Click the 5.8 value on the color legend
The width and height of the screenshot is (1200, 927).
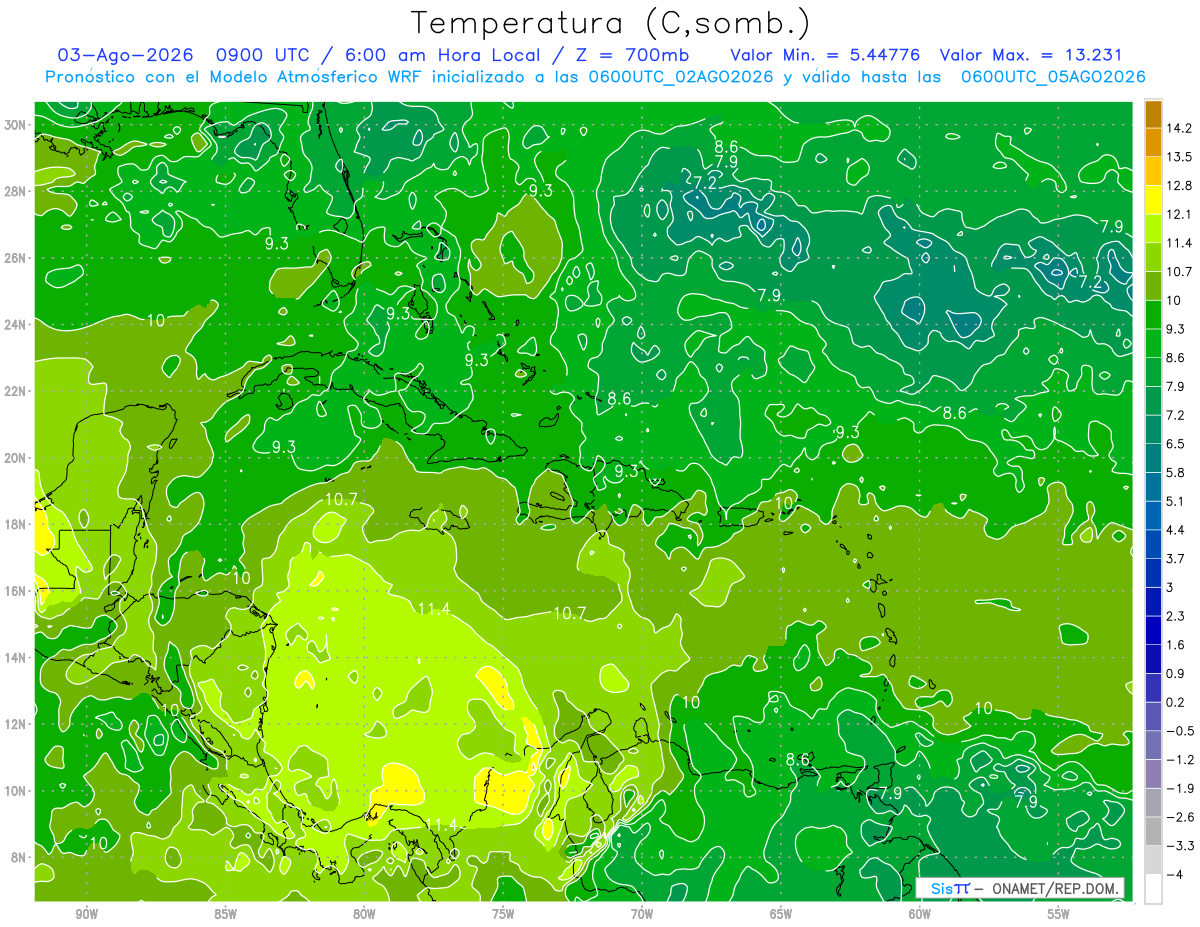pos(1176,472)
